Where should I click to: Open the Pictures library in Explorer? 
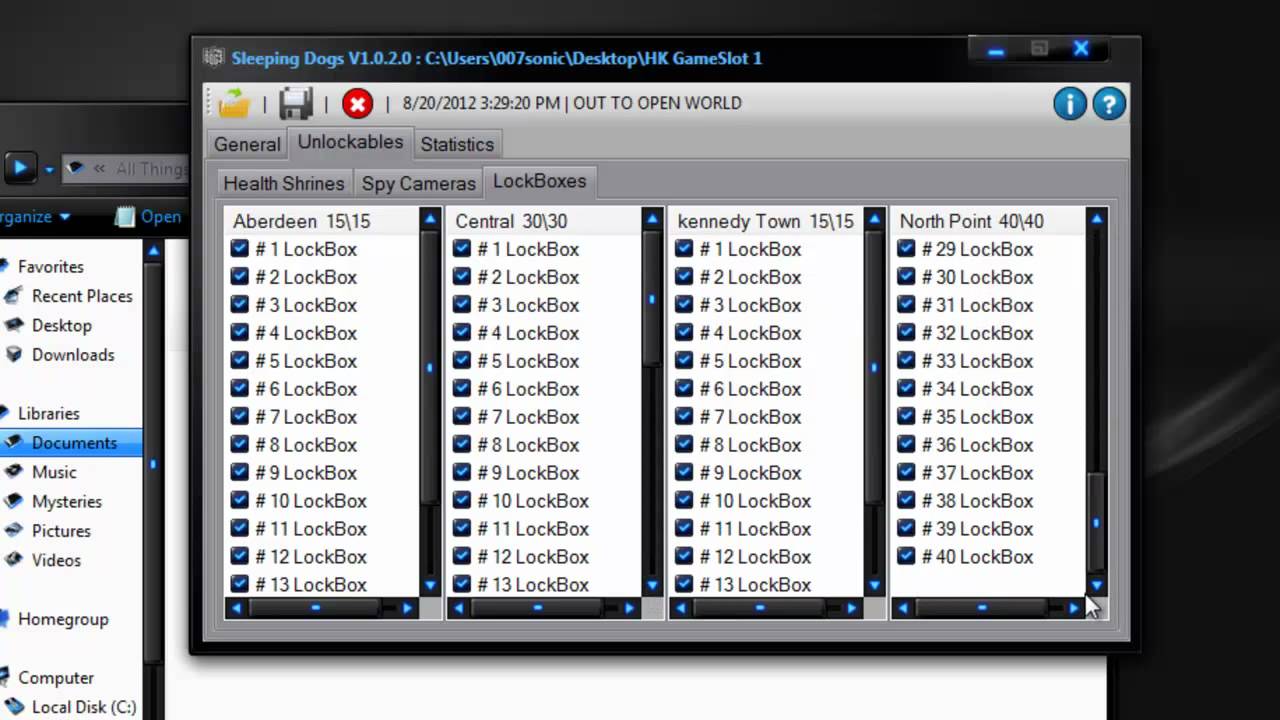[x=61, y=531]
